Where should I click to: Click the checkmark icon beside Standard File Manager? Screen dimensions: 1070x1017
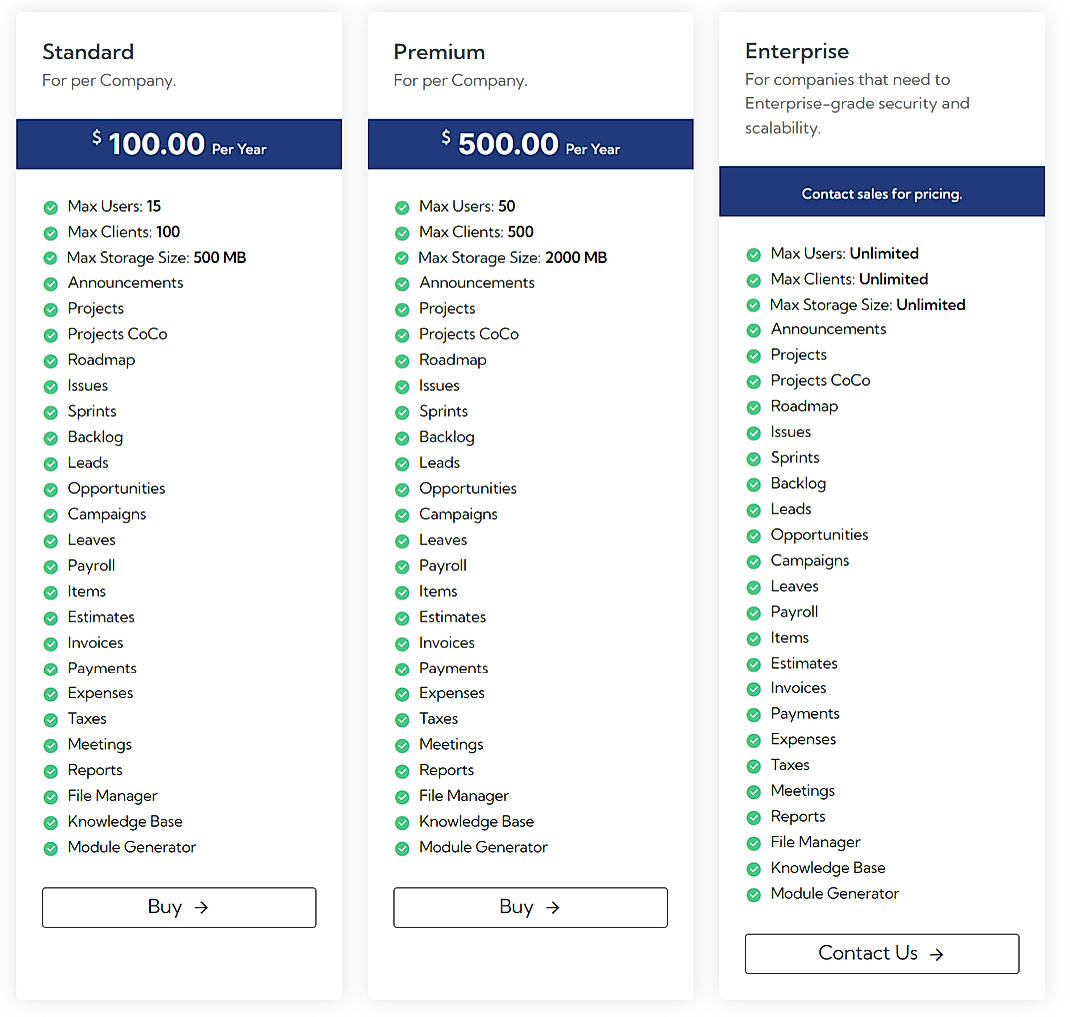coord(50,796)
